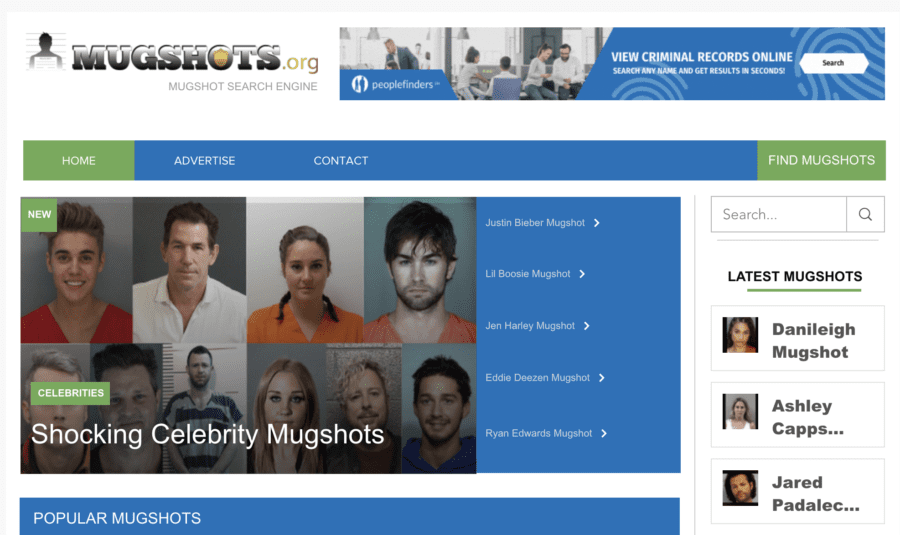The image size is (900, 535).
Task: Open the Home menu item
Action: point(79,161)
